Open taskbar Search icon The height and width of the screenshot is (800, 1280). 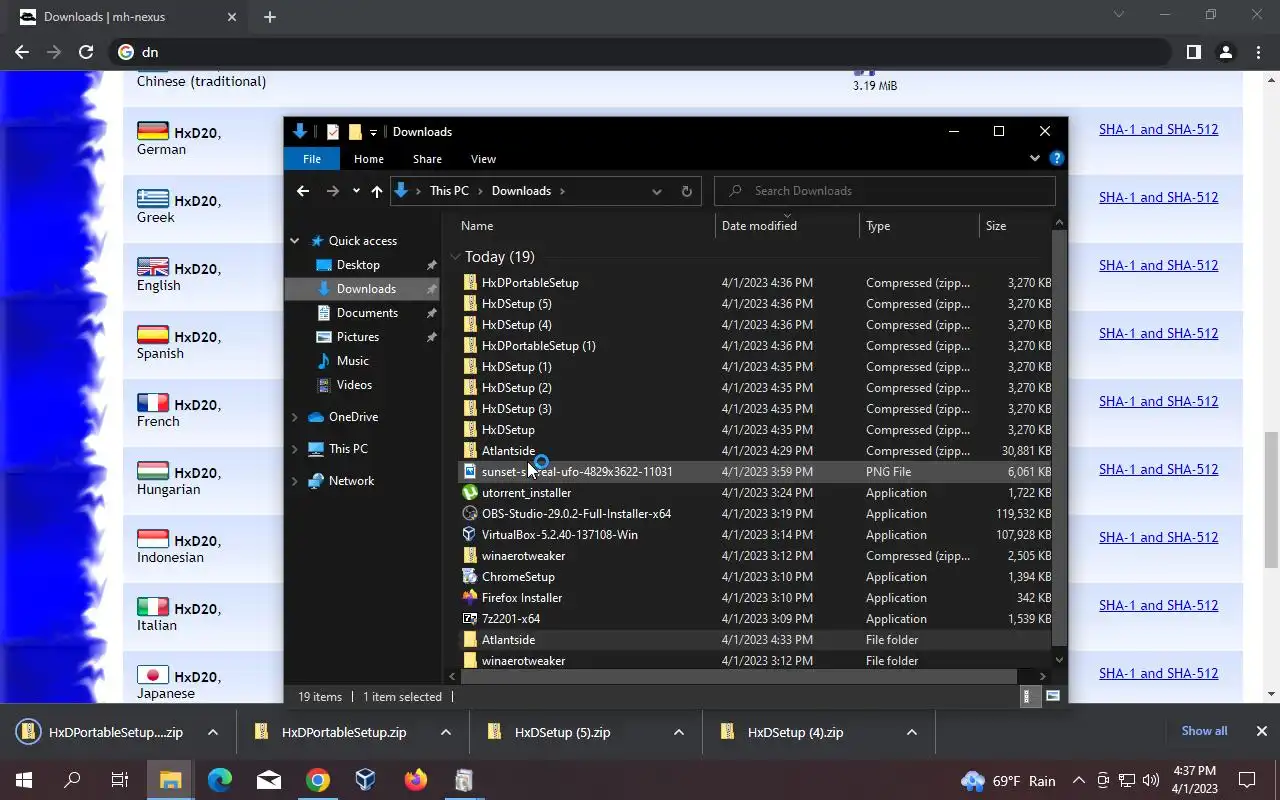pos(72,780)
